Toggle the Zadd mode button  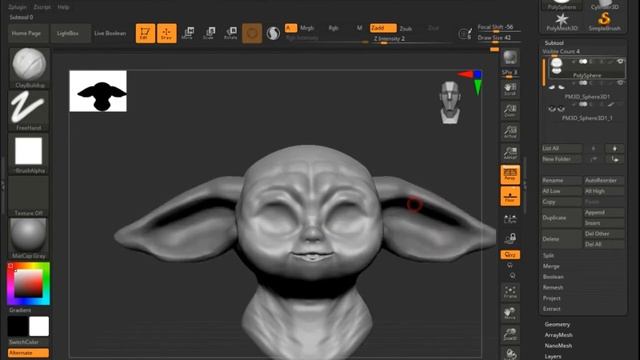coord(383,28)
